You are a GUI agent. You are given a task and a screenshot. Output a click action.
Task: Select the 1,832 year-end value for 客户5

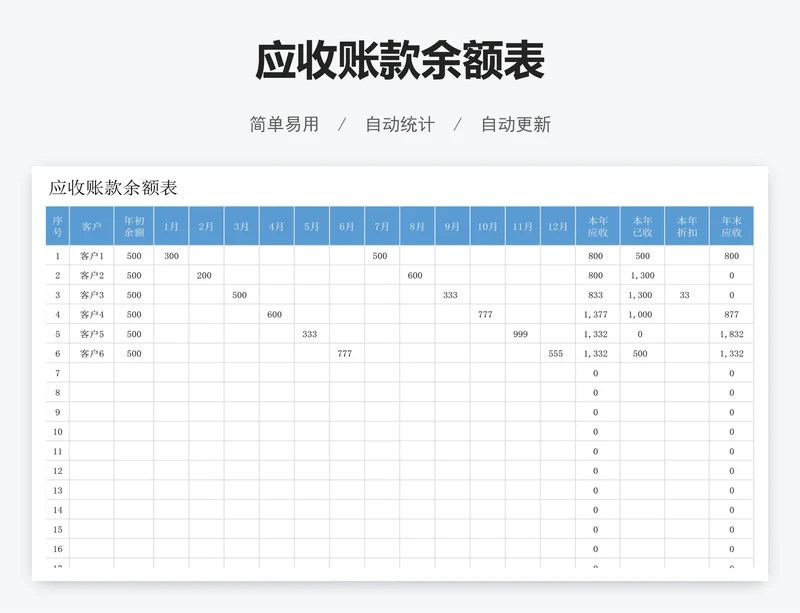pos(732,334)
